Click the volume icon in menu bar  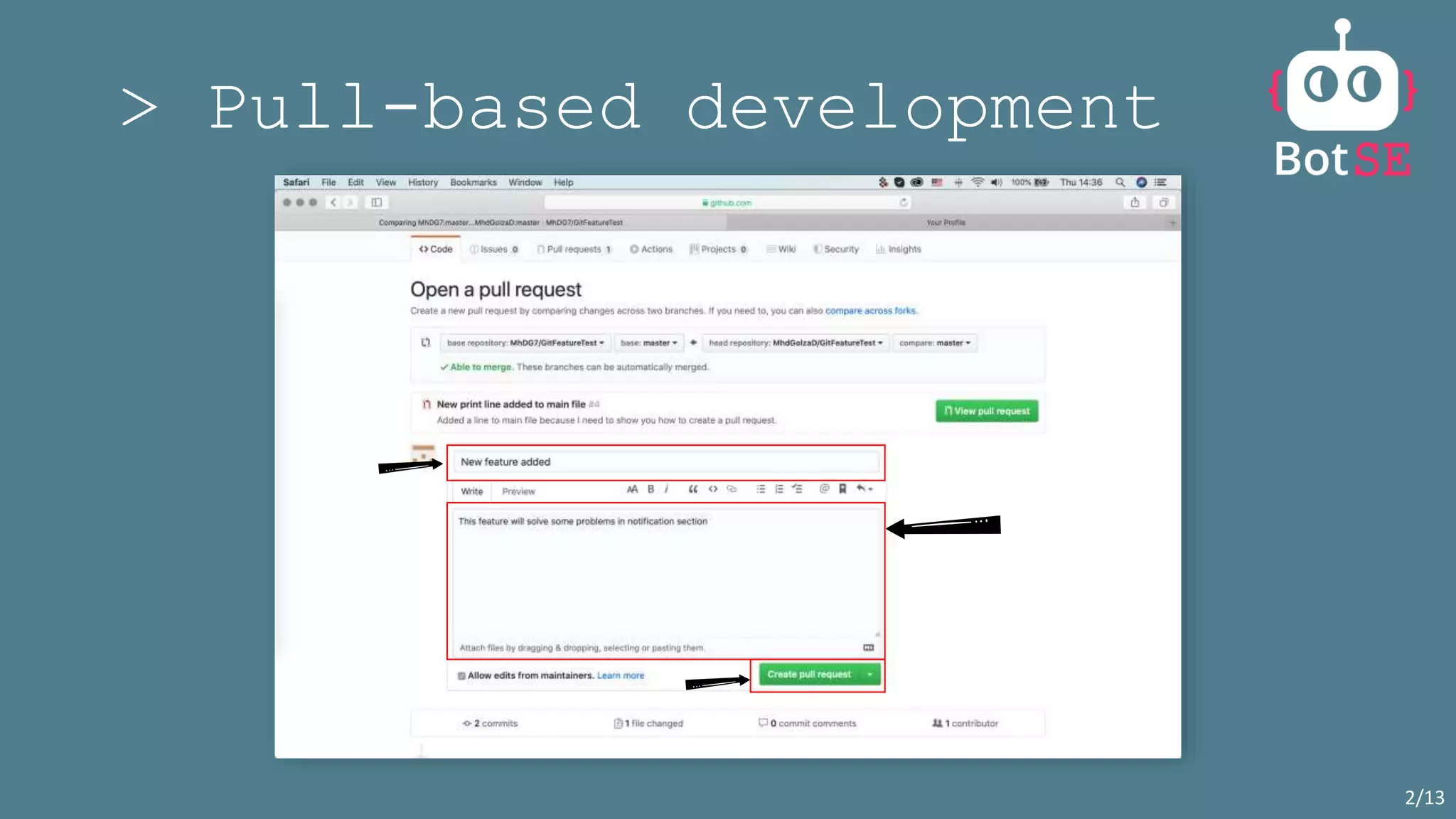997,183
